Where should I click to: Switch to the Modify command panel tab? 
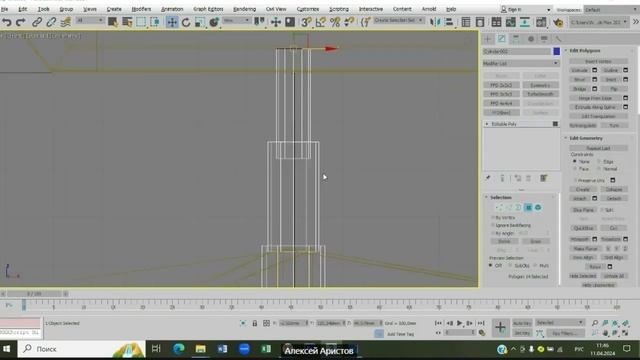pos(502,39)
